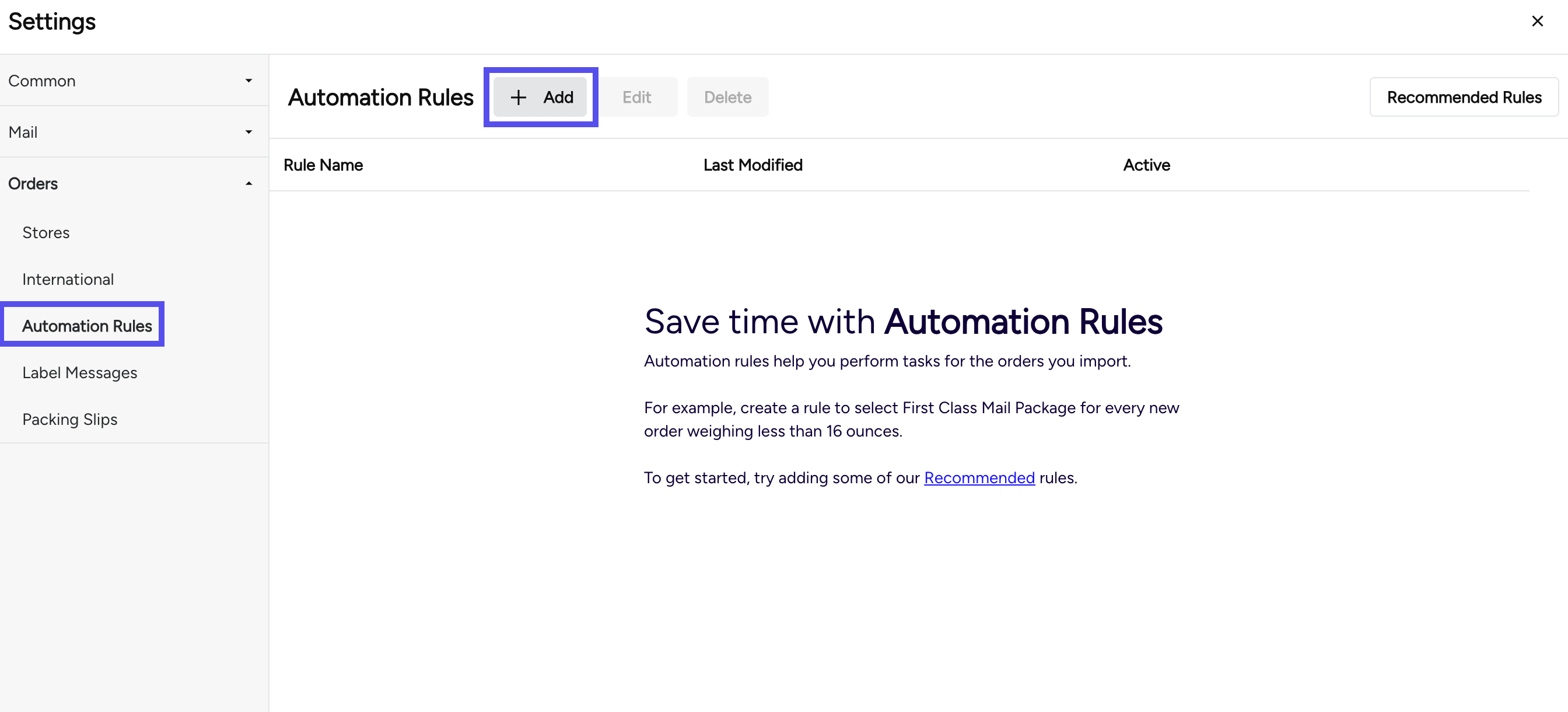1568x712 pixels.
Task: Click the Active column header
Action: [1146, 165]
